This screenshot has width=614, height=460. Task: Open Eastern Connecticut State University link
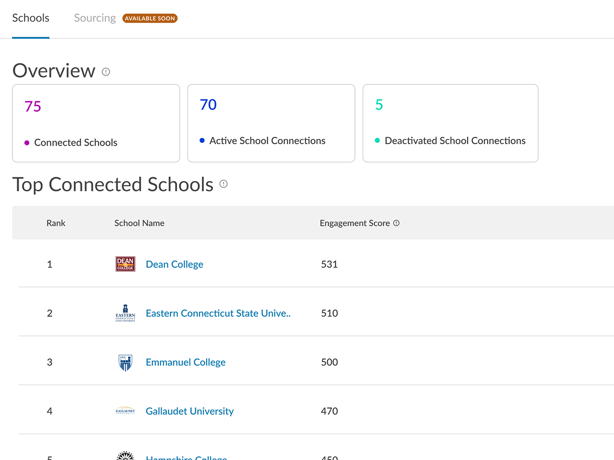[x=218, y=313]
